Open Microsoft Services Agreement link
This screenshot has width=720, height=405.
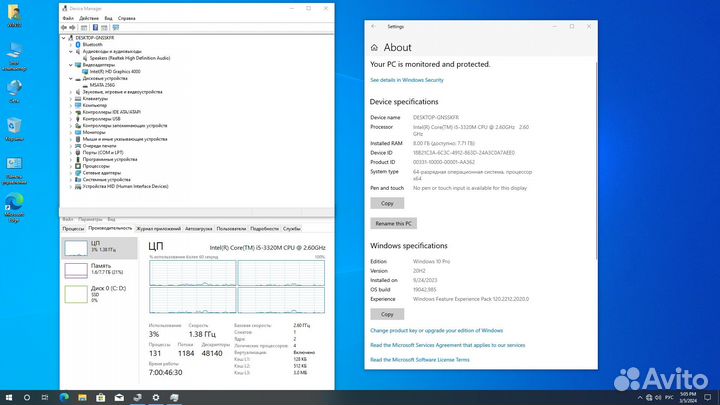click(448, 345)
